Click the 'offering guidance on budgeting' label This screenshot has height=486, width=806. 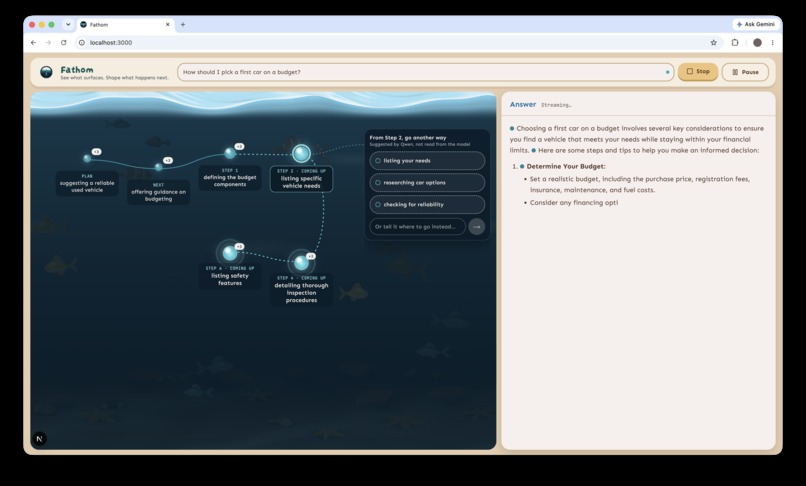tap(158, 195)
